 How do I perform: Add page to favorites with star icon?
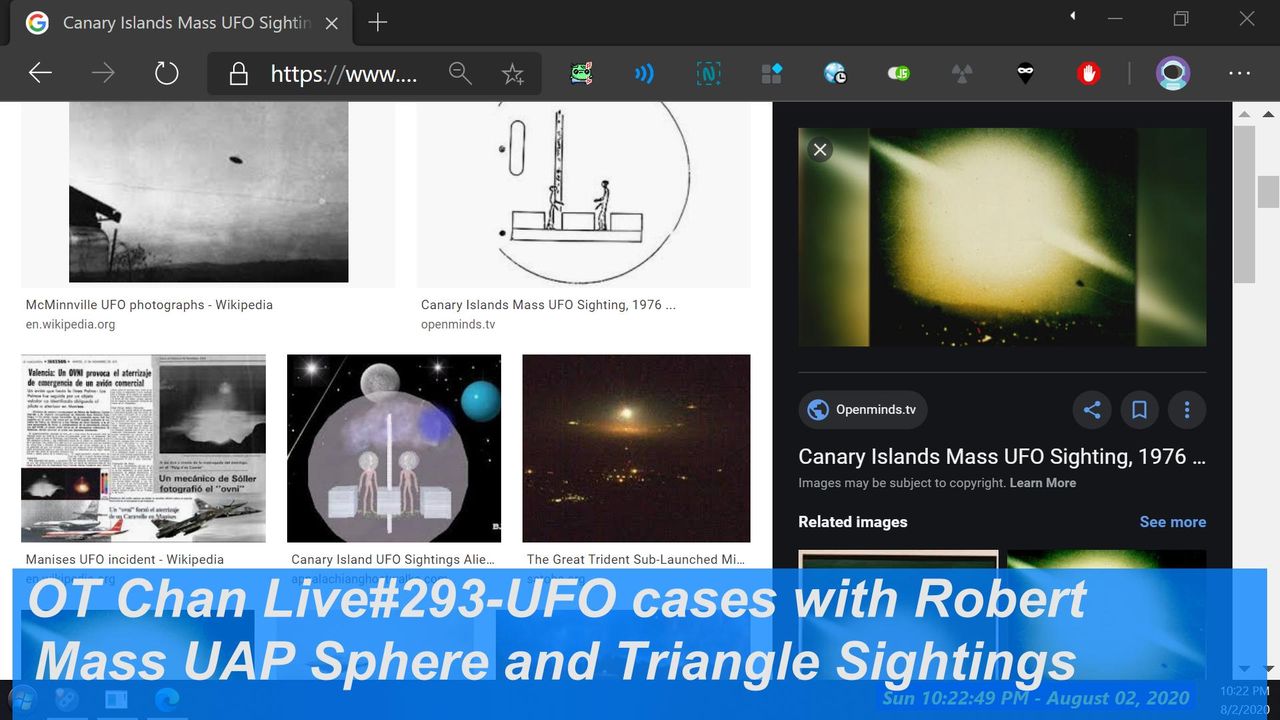[x=513, y=74]
